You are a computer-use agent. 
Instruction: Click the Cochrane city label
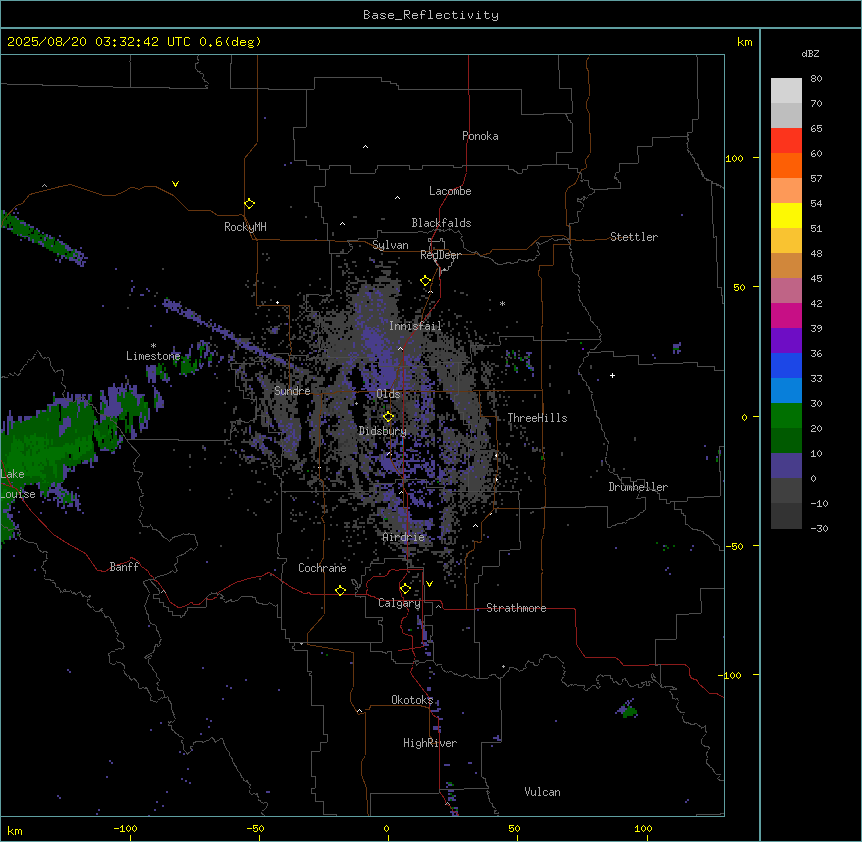(322, 568)
